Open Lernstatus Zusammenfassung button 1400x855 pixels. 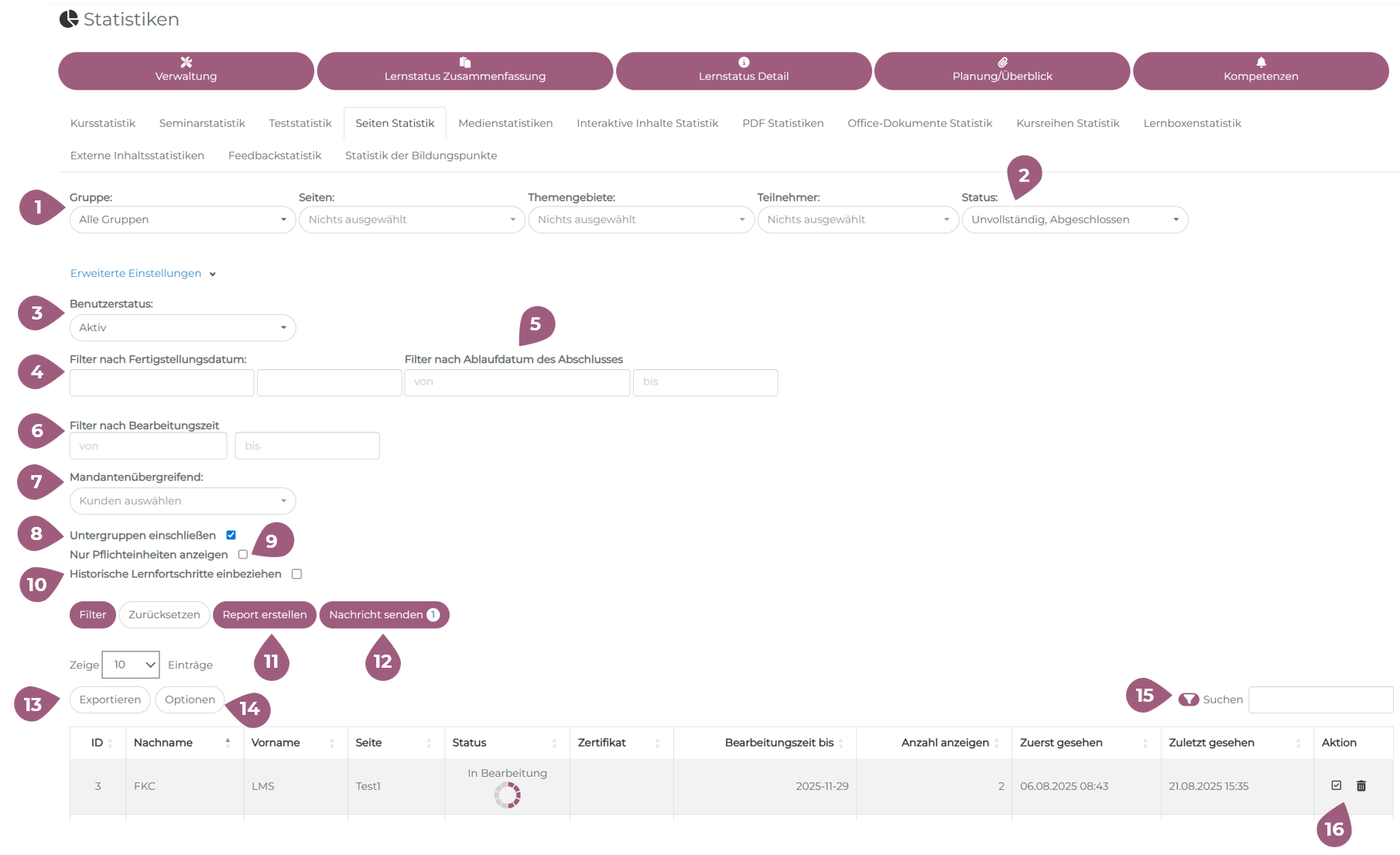tap(464, 71)
